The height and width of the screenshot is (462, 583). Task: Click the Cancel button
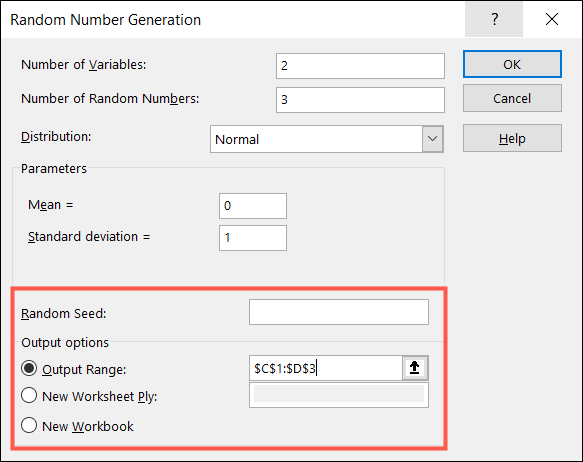pyautogui.click(x=512, y=98)
